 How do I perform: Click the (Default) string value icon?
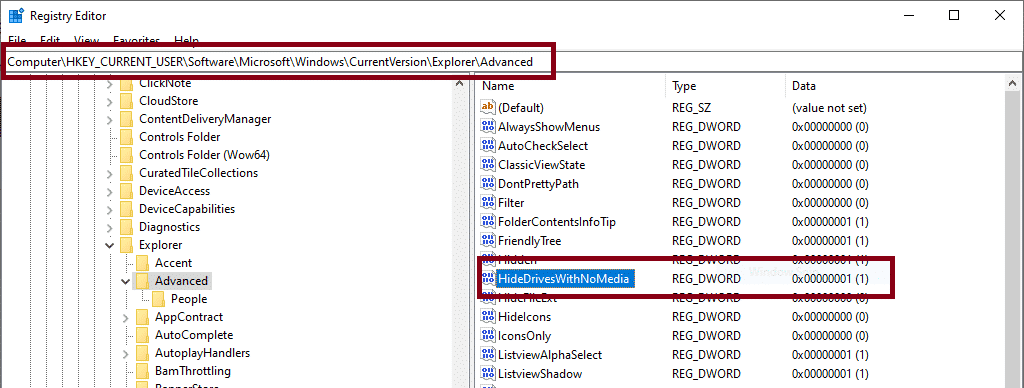pos(488,107)
